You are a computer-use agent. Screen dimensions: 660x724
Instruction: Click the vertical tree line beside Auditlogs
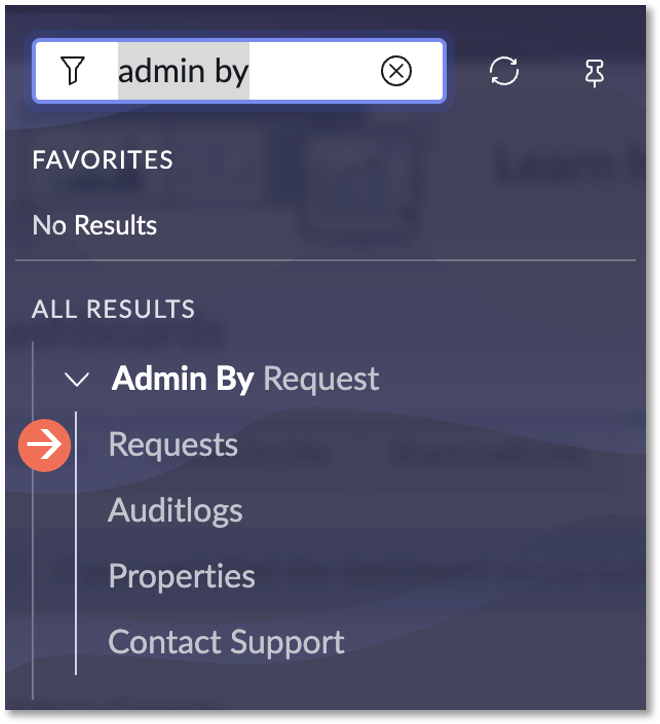(76, 512)
